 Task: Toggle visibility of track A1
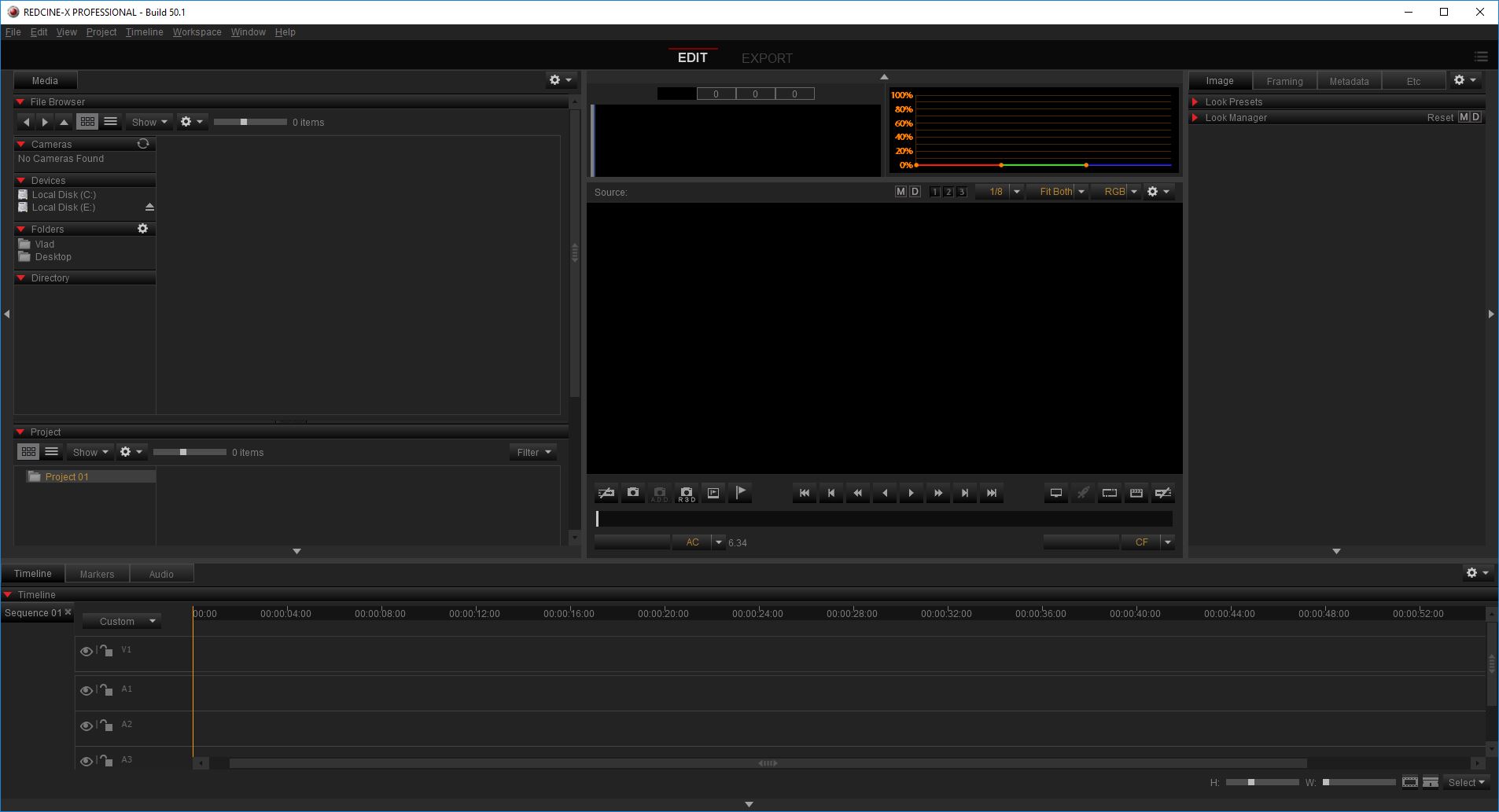(x=87, y=690)
